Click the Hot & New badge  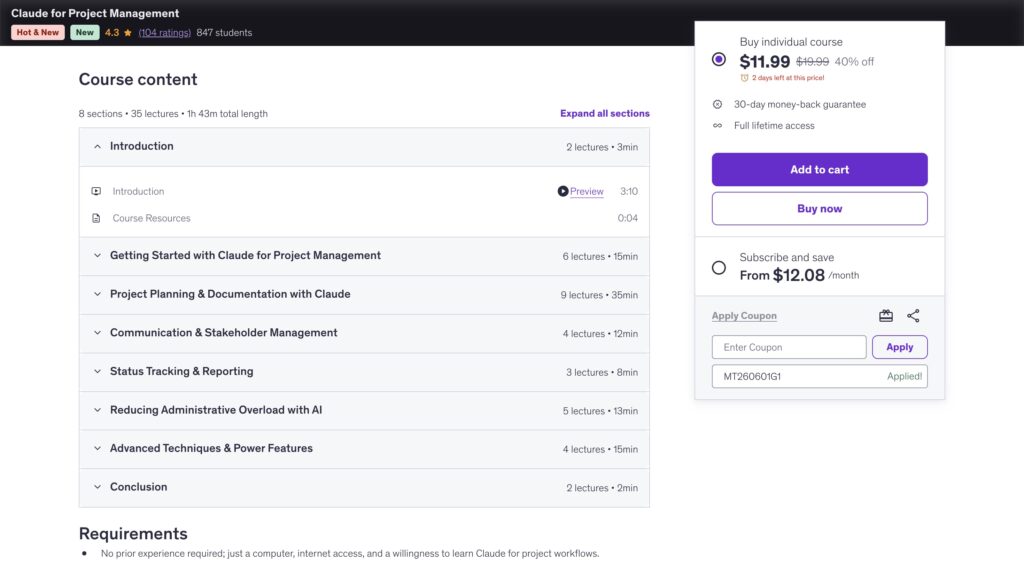pyautogui.click(x=38, y=33)
